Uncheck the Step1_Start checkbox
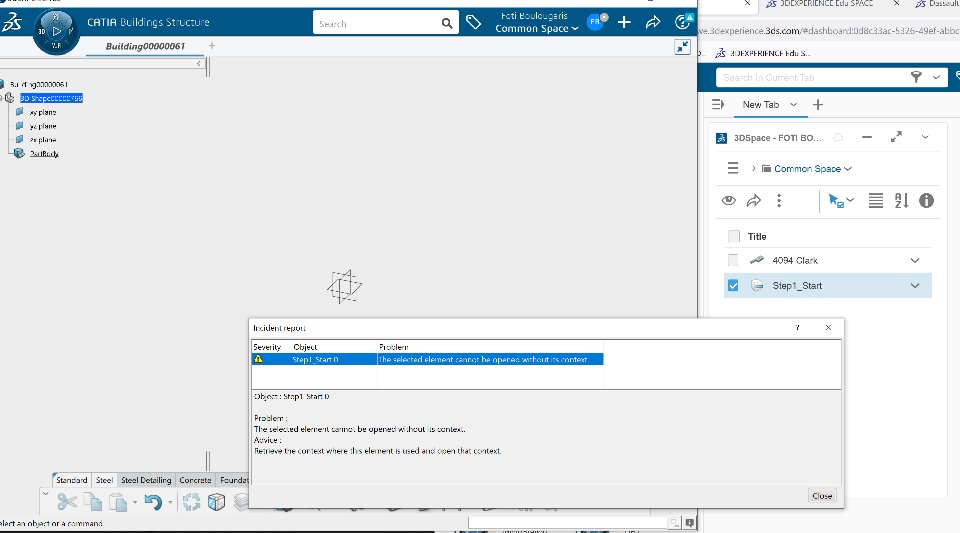 click(733, 286)
